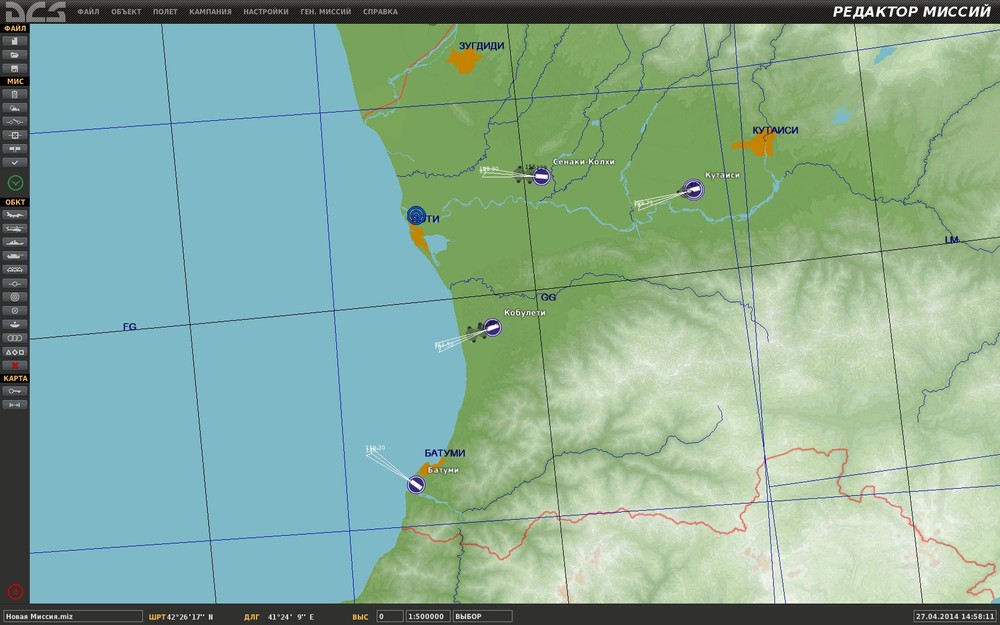Save the mission with the floppy disk icon
The height and width of the screenshot is (625, 1000).
15,68
